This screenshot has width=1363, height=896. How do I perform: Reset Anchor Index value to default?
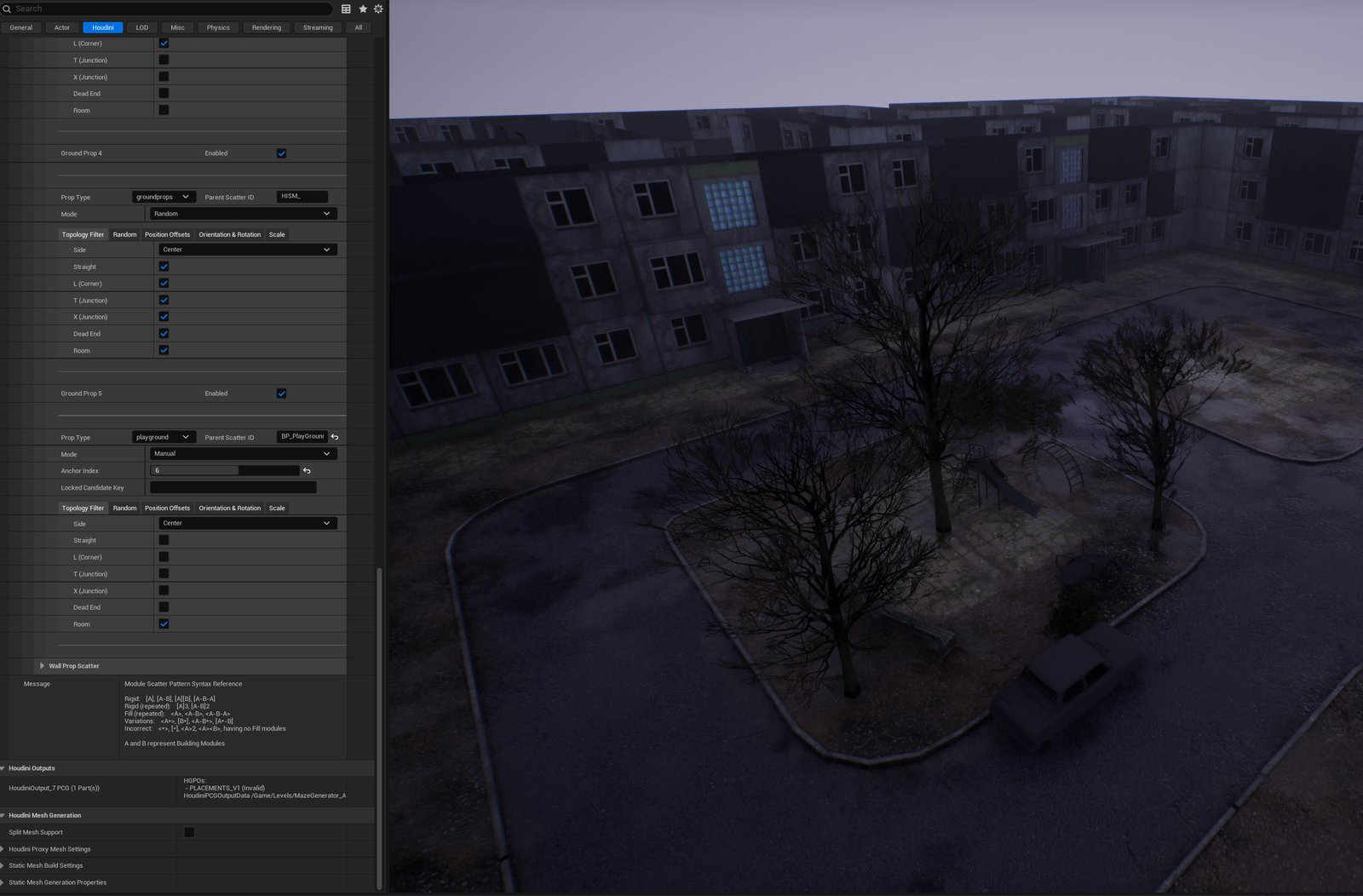(307, 470)
